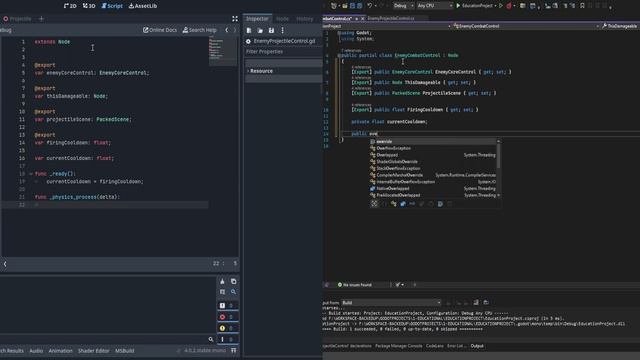Toggle the scripts panel arrow at bottom-left
This screenshot has height=360, width=640.
click(x=5, y=264)
